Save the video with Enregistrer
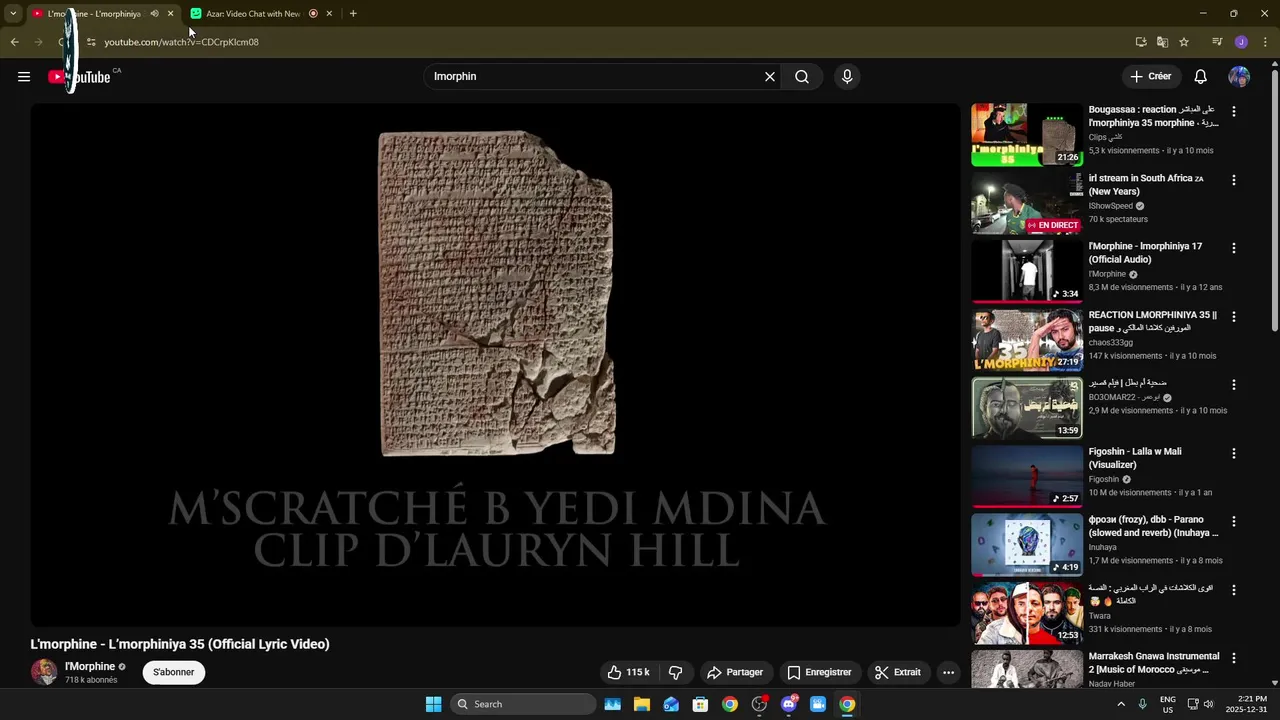The width and height of the screenshot is (1280, 720). [819, 672]
